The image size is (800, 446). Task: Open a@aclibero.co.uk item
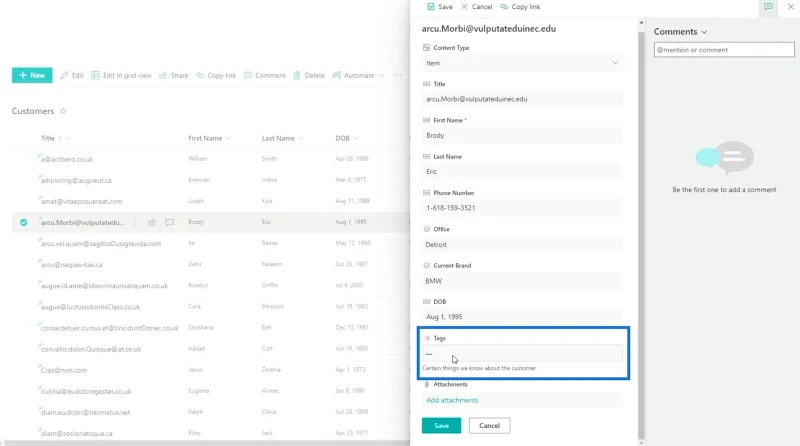(x=67, y=159)
